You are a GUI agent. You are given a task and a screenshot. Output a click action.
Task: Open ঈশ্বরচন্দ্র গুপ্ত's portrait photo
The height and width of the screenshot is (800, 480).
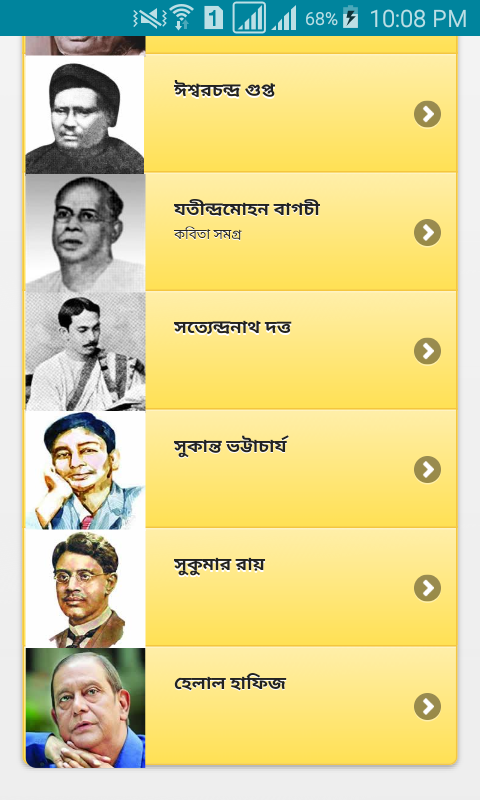pos(85,114)
